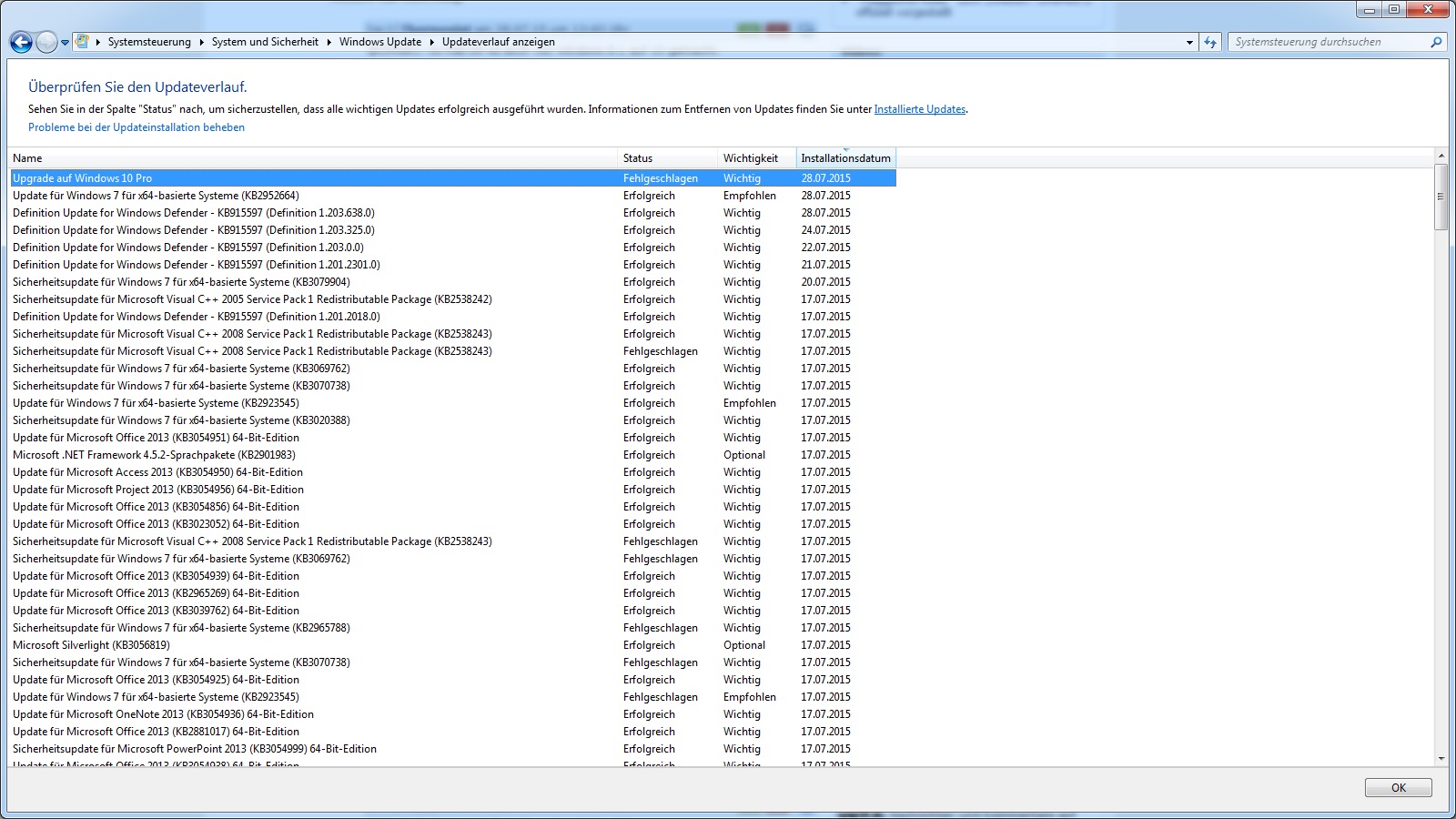
Task: Select .NET Framework 4.5.2-Sprachpakete row
Action: tap(453, 455)
